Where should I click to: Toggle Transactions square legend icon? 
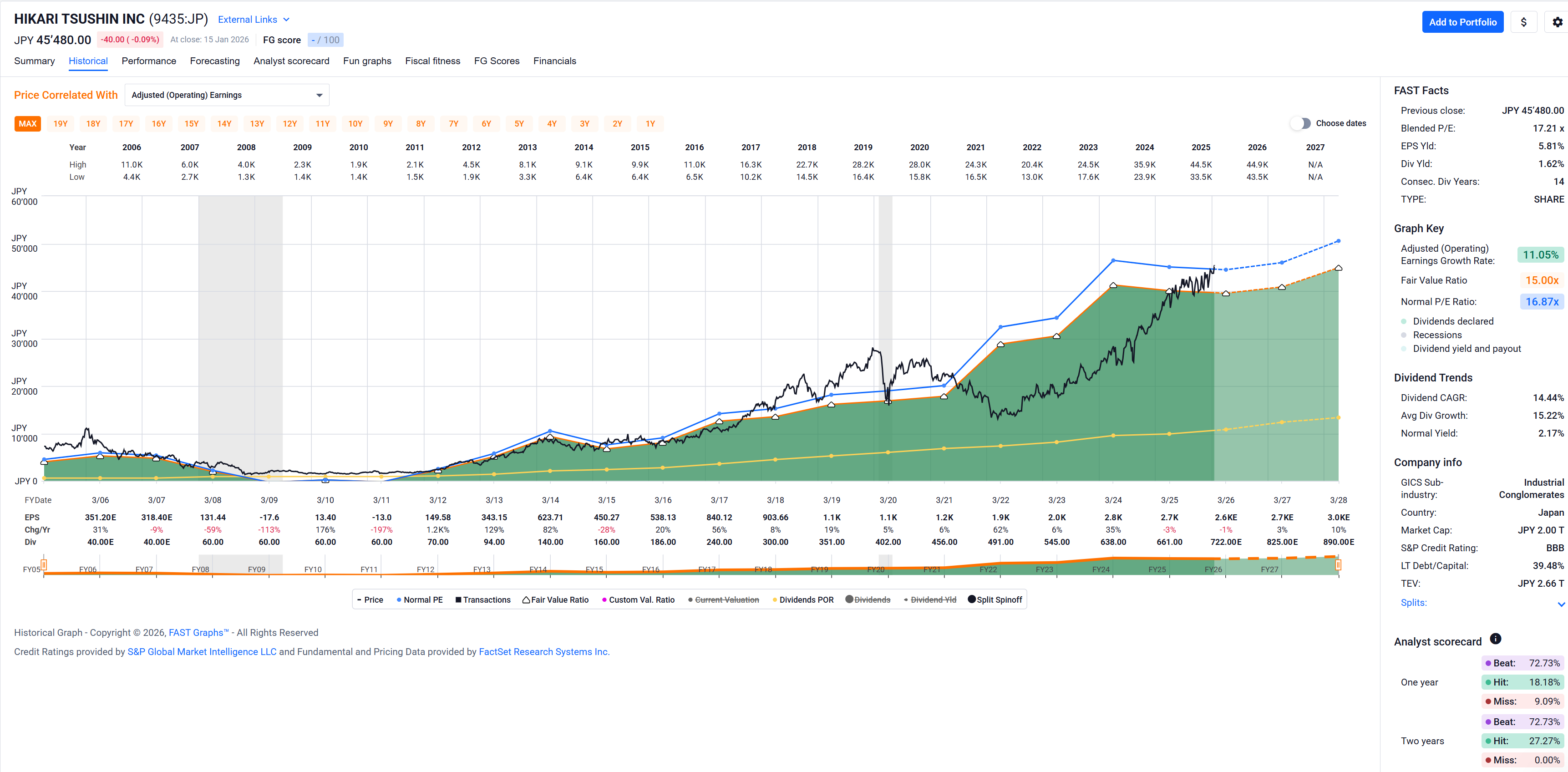click(x=458, y=599)
